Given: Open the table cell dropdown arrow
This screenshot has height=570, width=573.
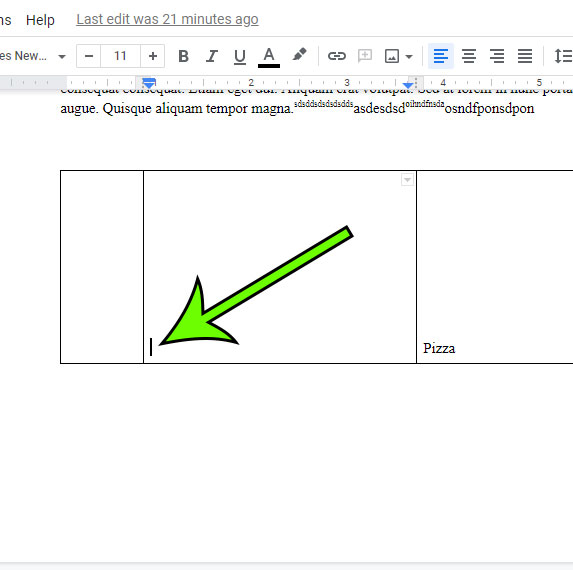Looking at the screenshot, I should click(x=407, y=179).
